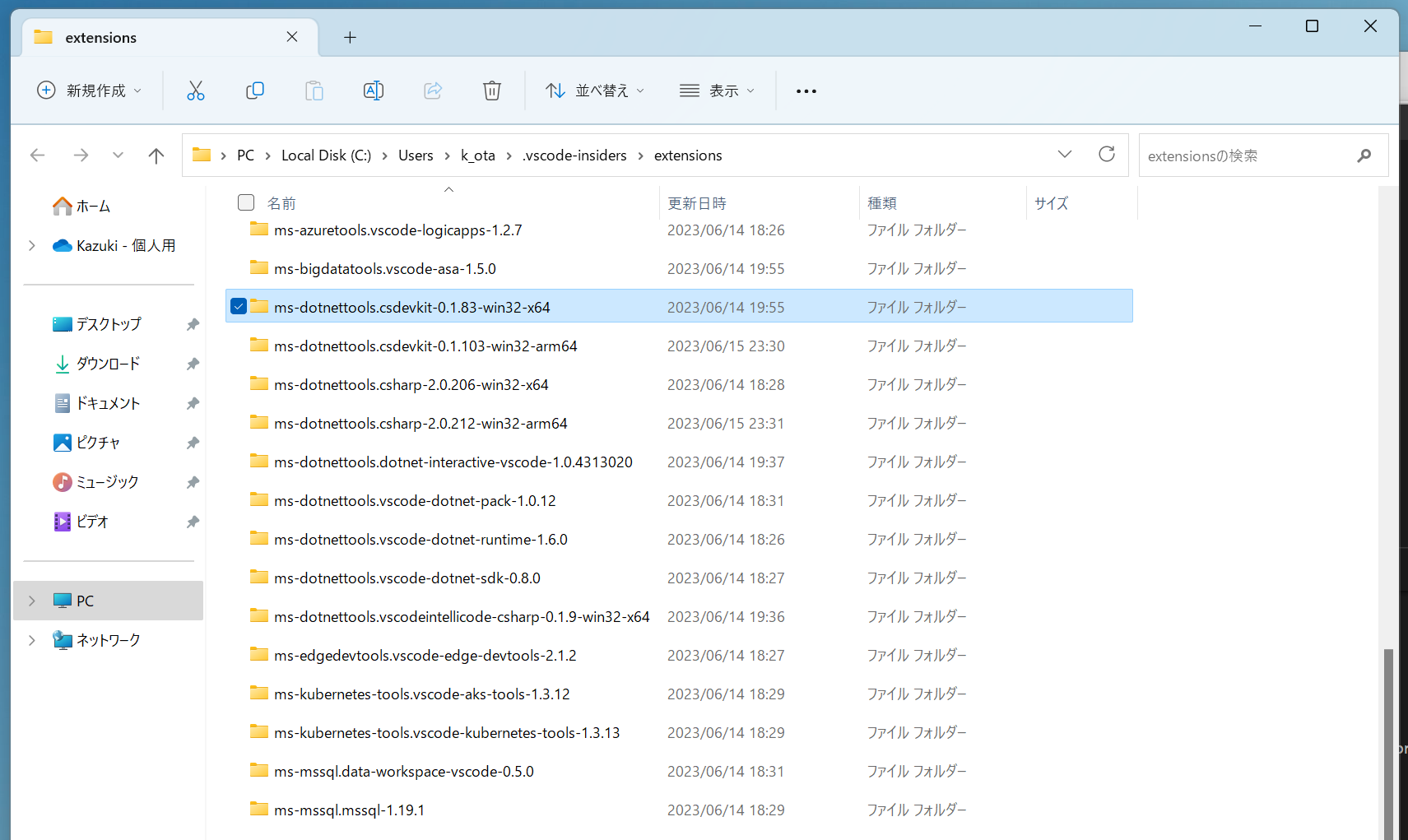This screenshot has width=1408, height=840.
Task: Rename the selected folder
Action: (x=373, y=90)
